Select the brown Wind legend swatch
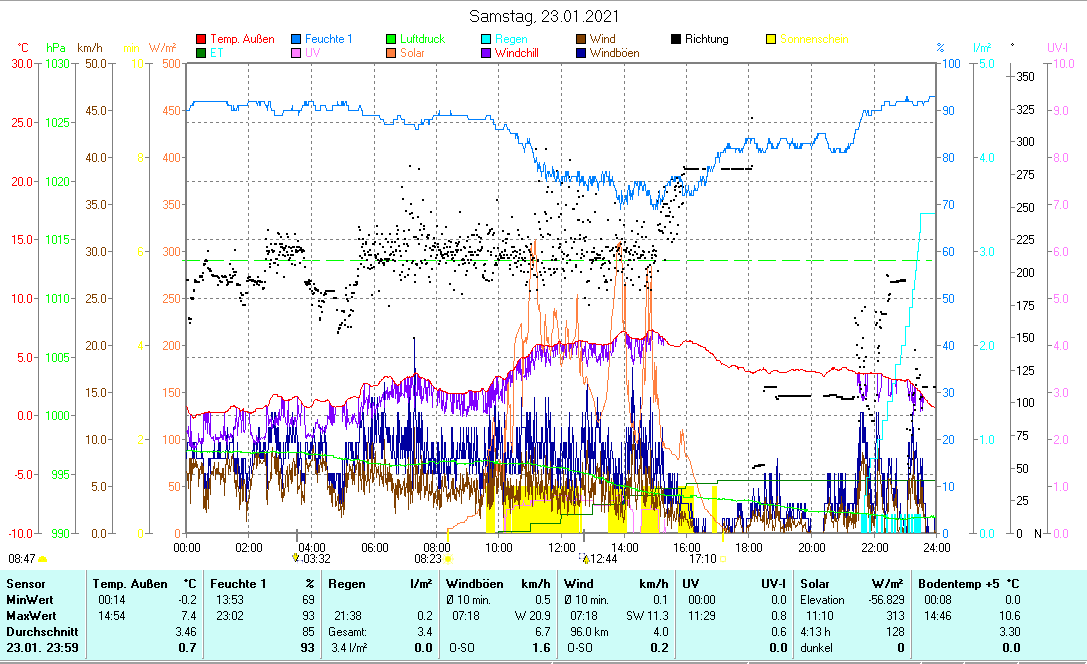This screenshot has width=1087, height=664. point(581,40)
